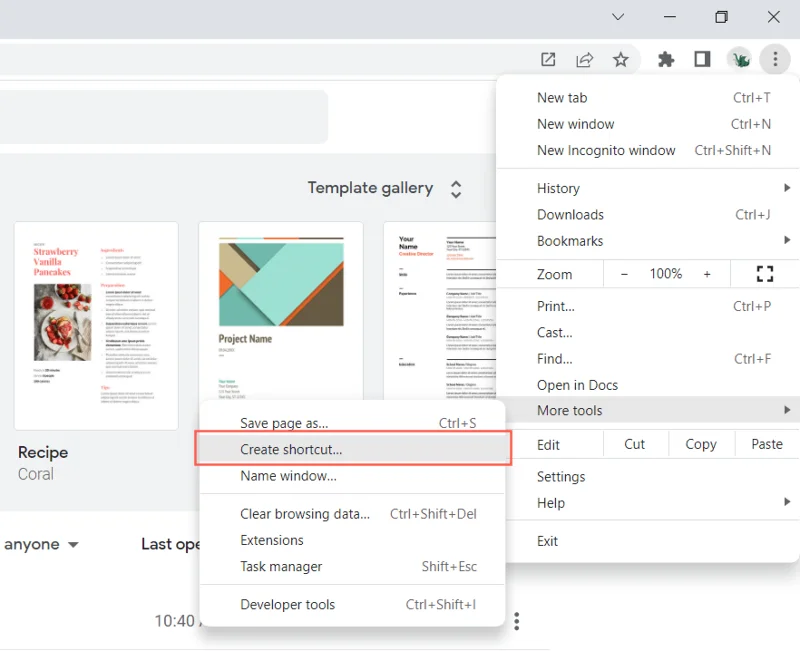Viewport: 800px width, 651px height.
Task: Open the Project Name proposal template thumbnail
Action: (x=281, y=311)
